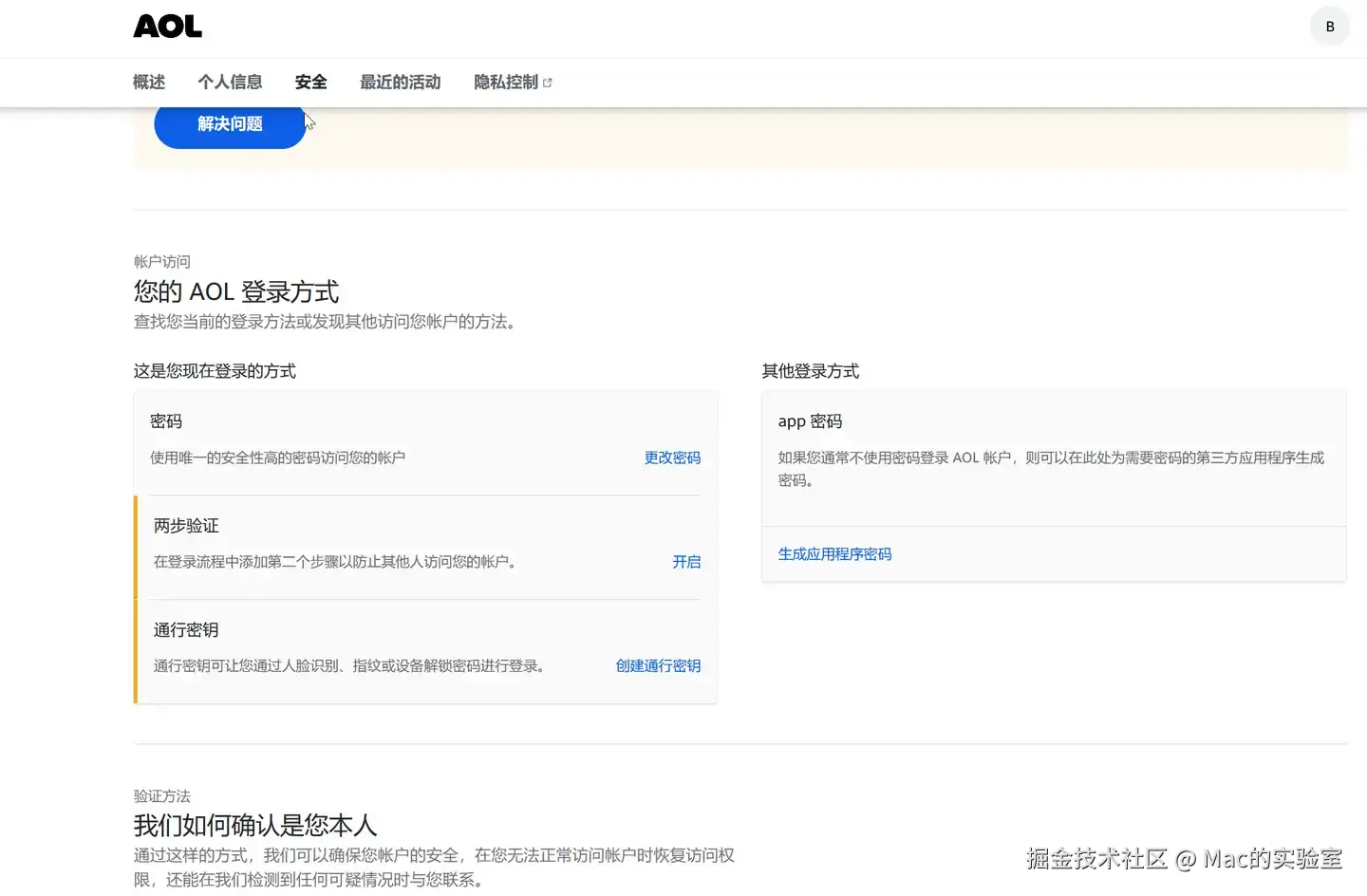Click the 帐户访问 section label
Screen dimensions: 1367x896
pos(161,262)
